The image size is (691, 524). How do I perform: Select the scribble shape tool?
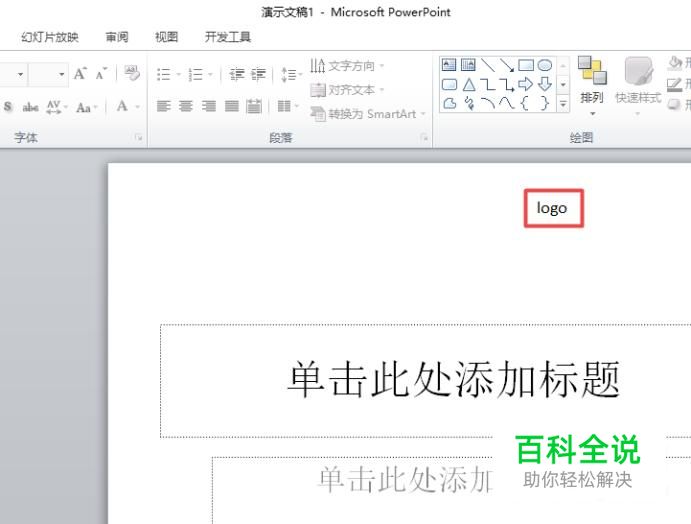(x=469, y=104)
